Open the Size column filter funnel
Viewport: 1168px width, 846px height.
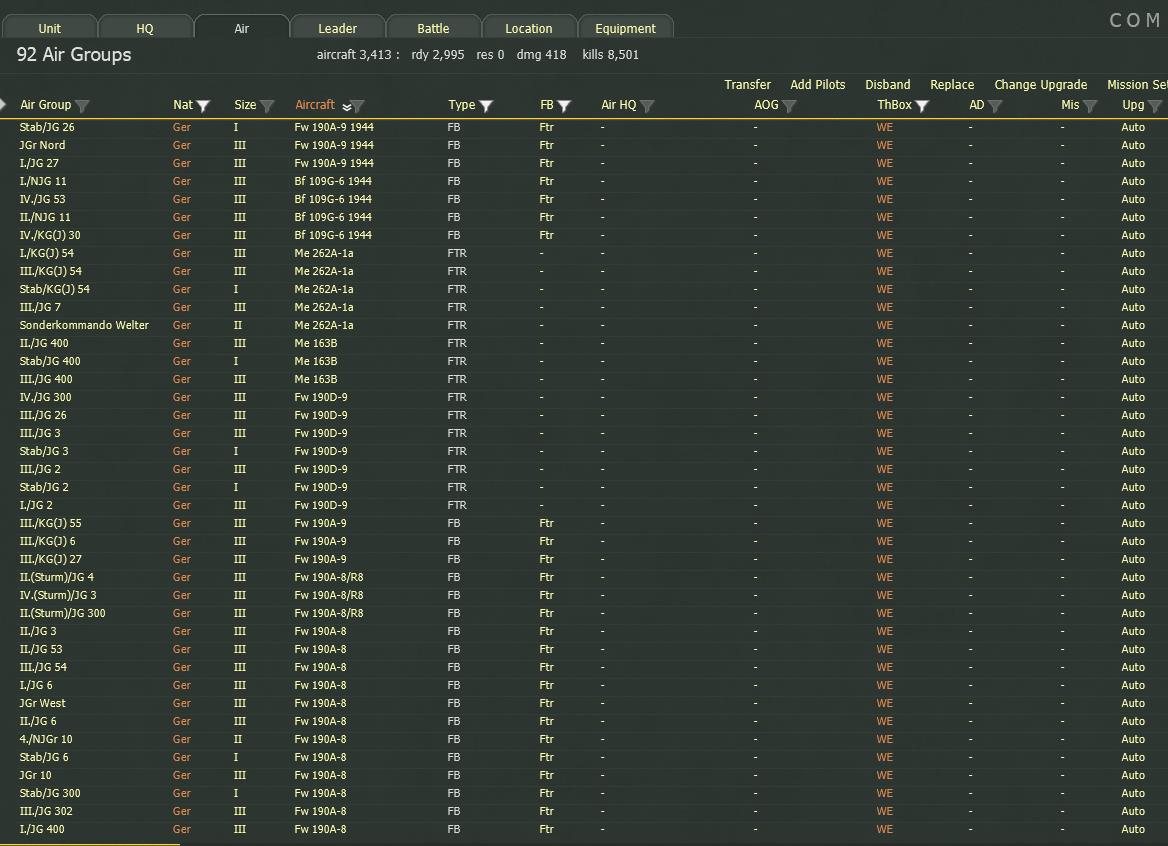(x=267, y=106)
